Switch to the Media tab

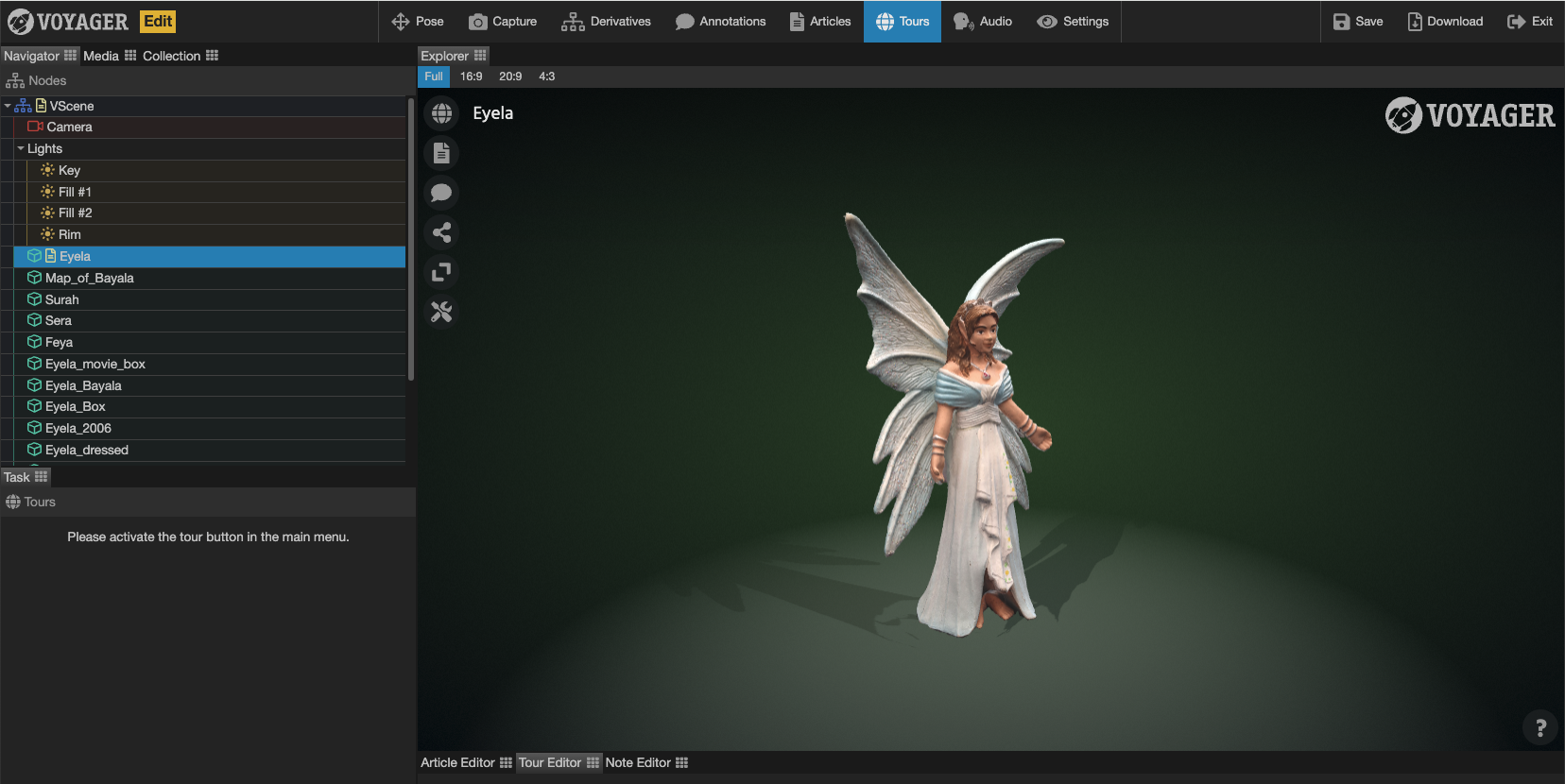[x=101, y=56]
